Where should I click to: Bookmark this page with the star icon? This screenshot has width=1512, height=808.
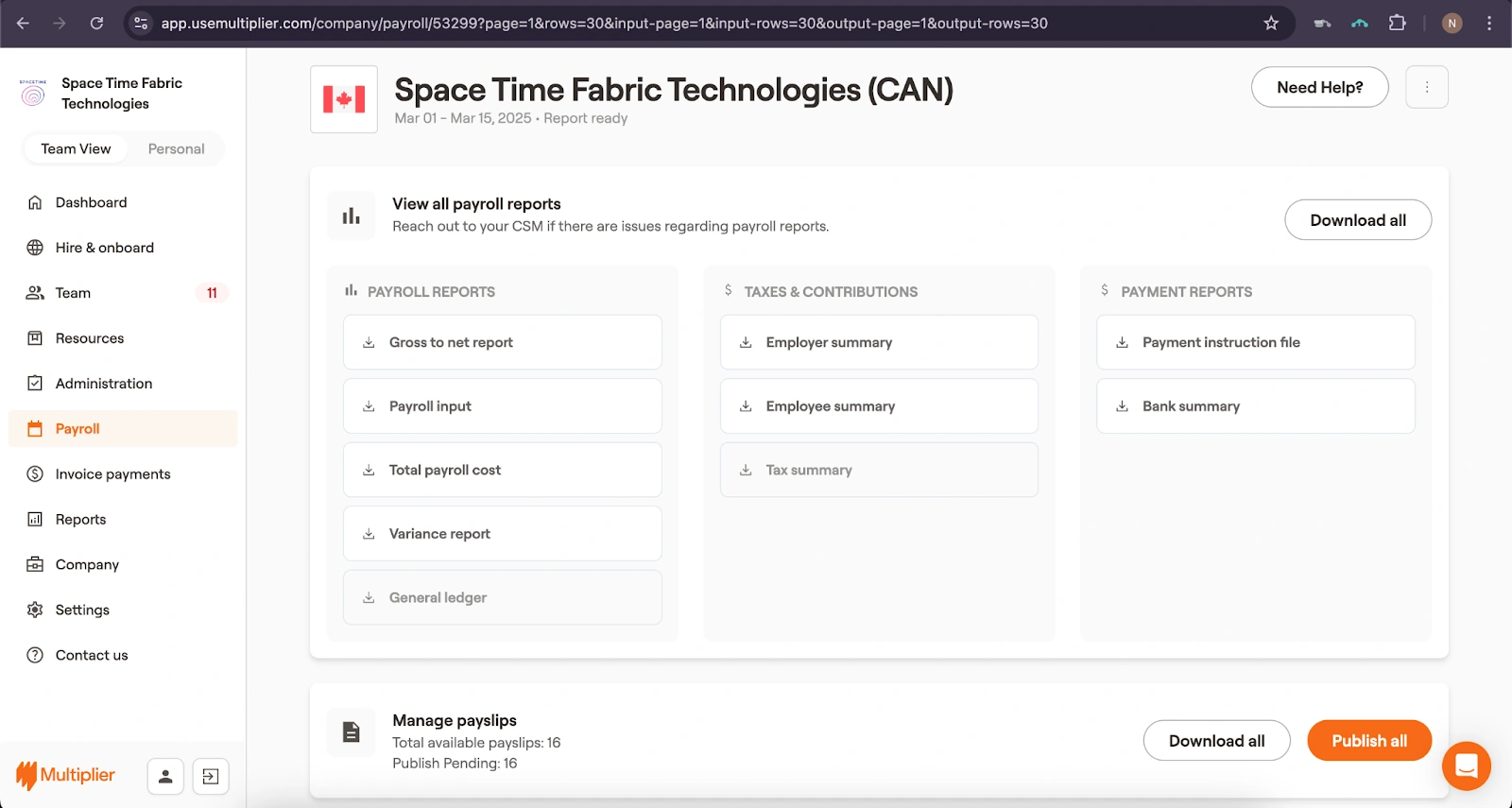point(1271,23)
